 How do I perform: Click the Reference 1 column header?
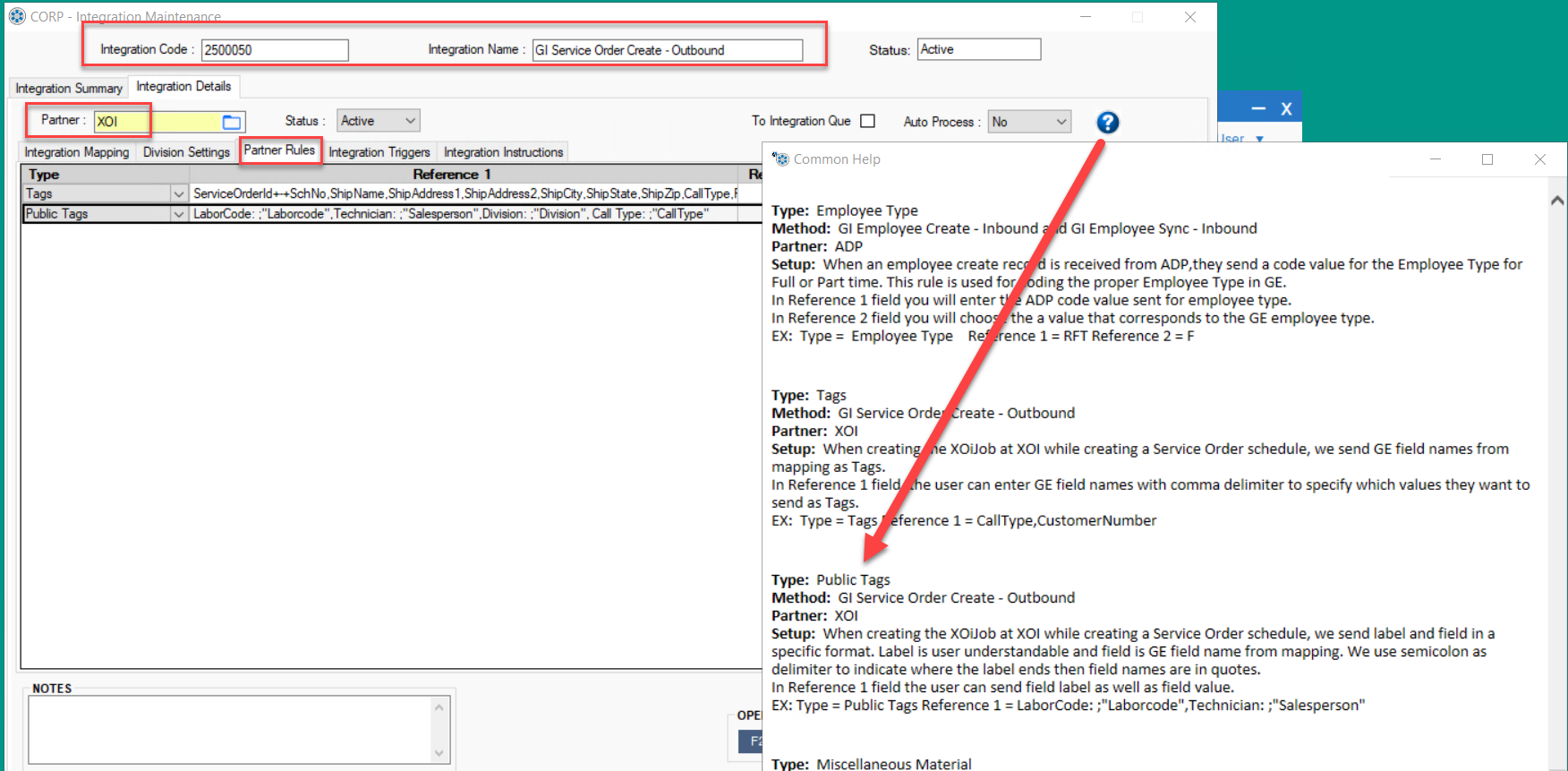tap(451, 175)
